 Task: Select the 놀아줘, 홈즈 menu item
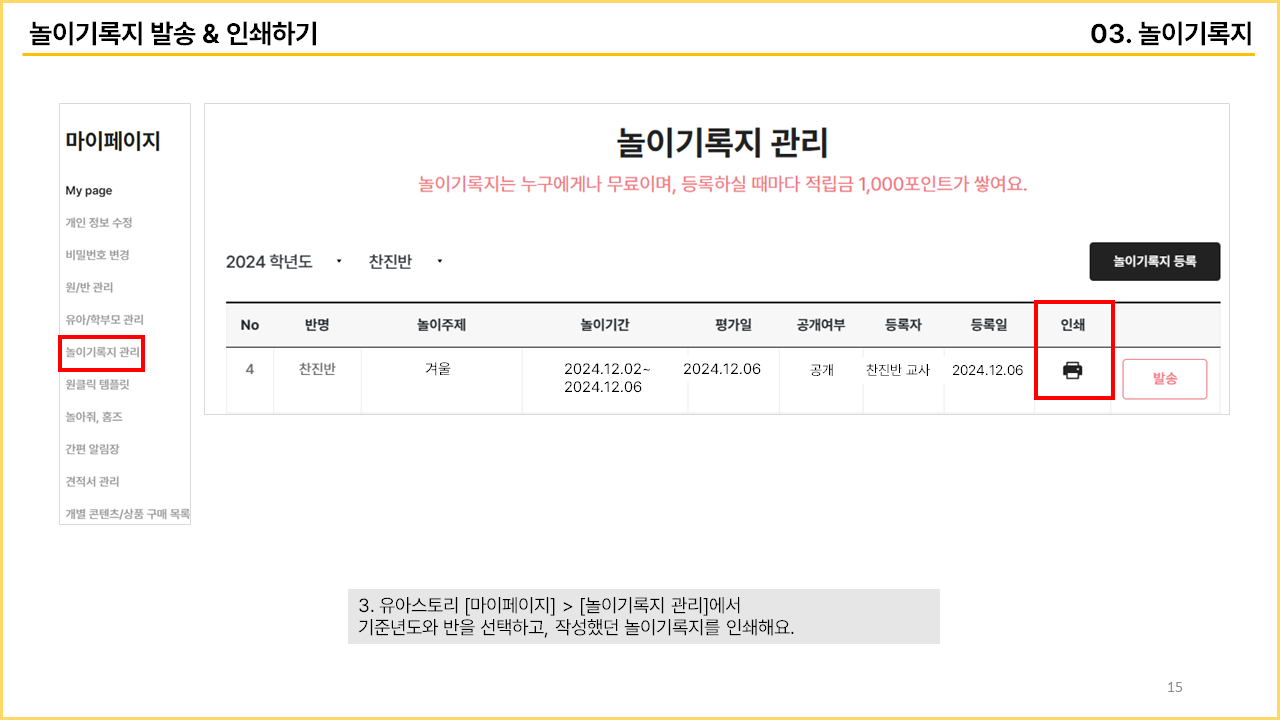tap(94, 417)
